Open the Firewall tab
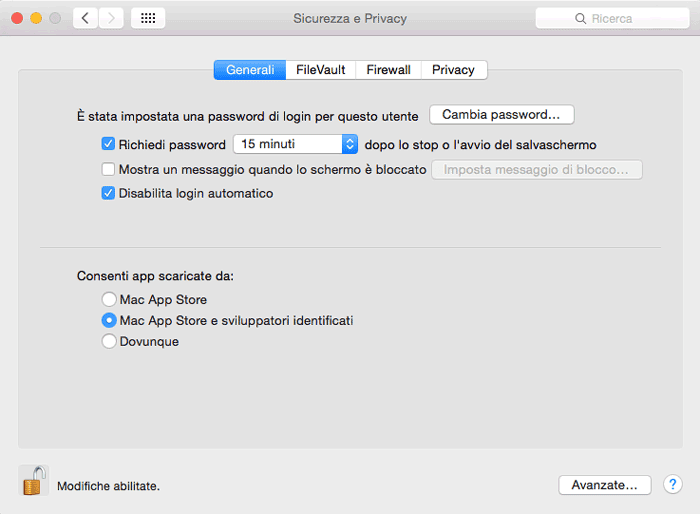Screen dimensions: 700x514 click(x=388, y=70)
